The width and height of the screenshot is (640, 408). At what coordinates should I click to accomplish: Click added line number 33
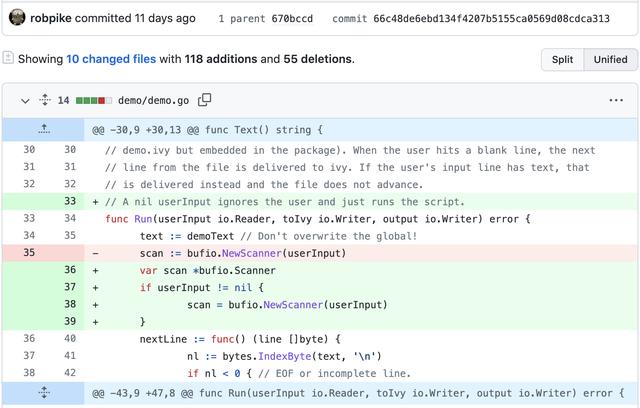coord(70,202)
